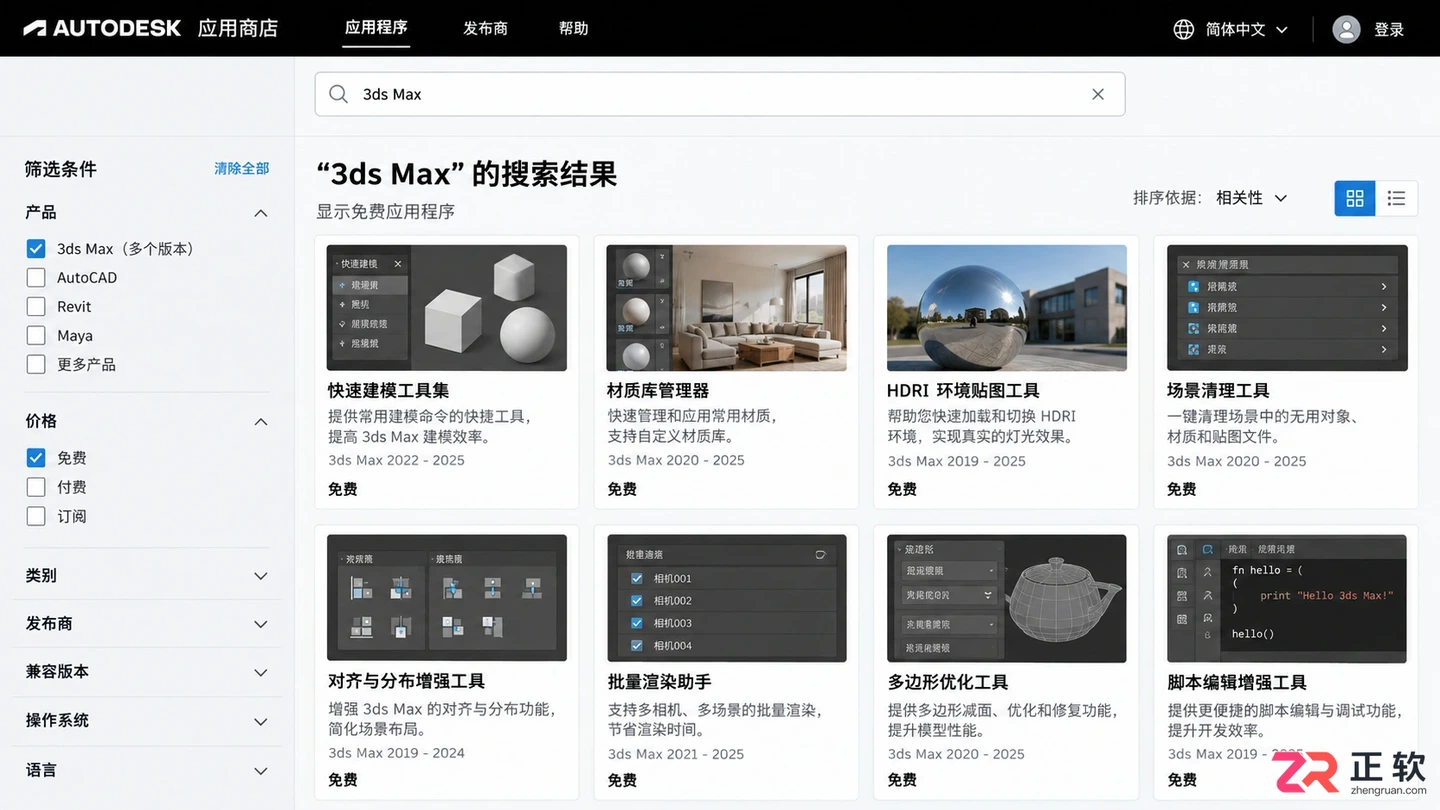Screen dimensions: 1440x810
Task: Open 快速建模工具集 thumbnail image
Action: pyautogui.click(x=447, y=308)
